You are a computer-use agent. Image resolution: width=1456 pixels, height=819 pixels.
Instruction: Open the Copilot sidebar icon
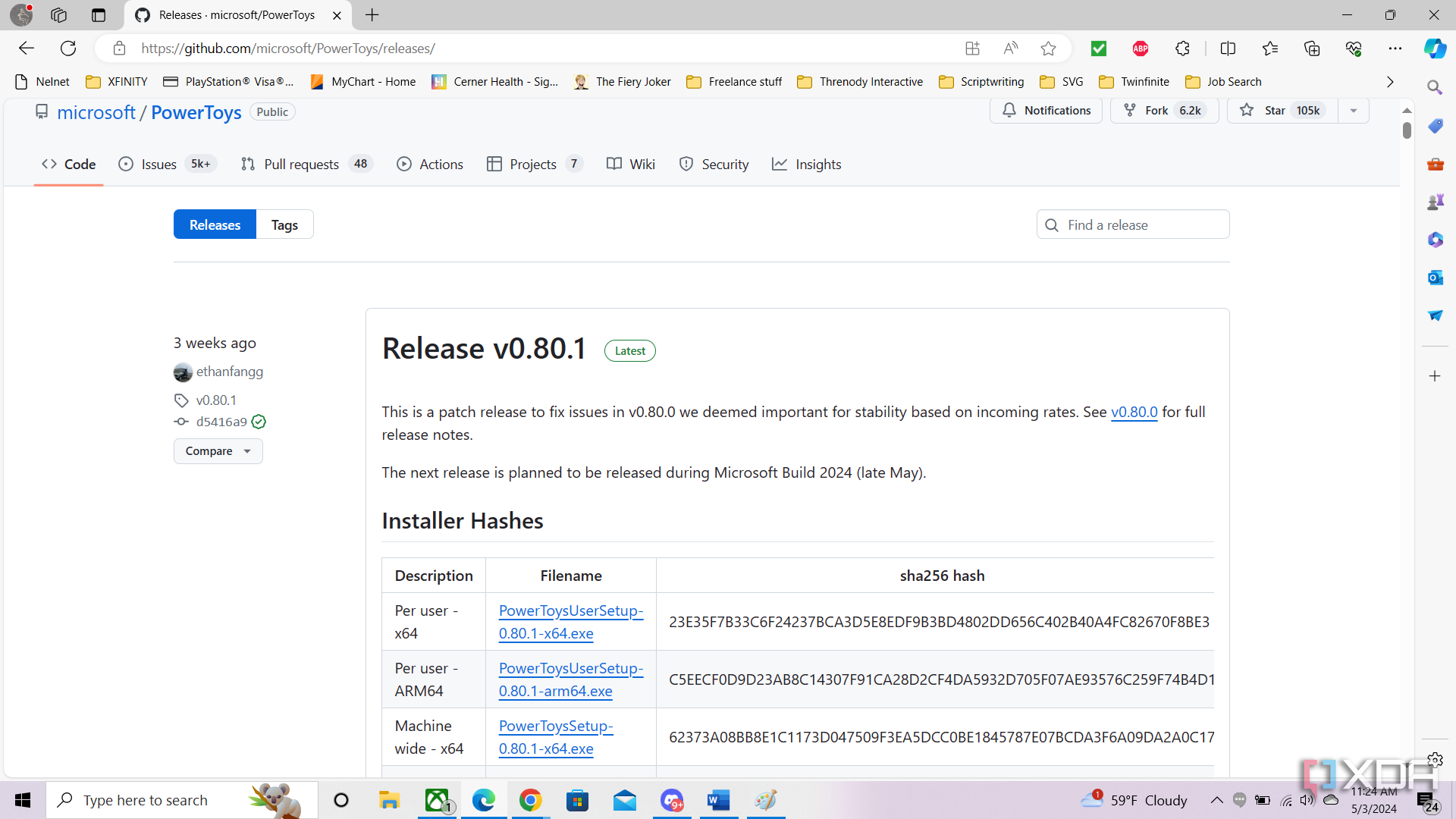[1435, 49]
